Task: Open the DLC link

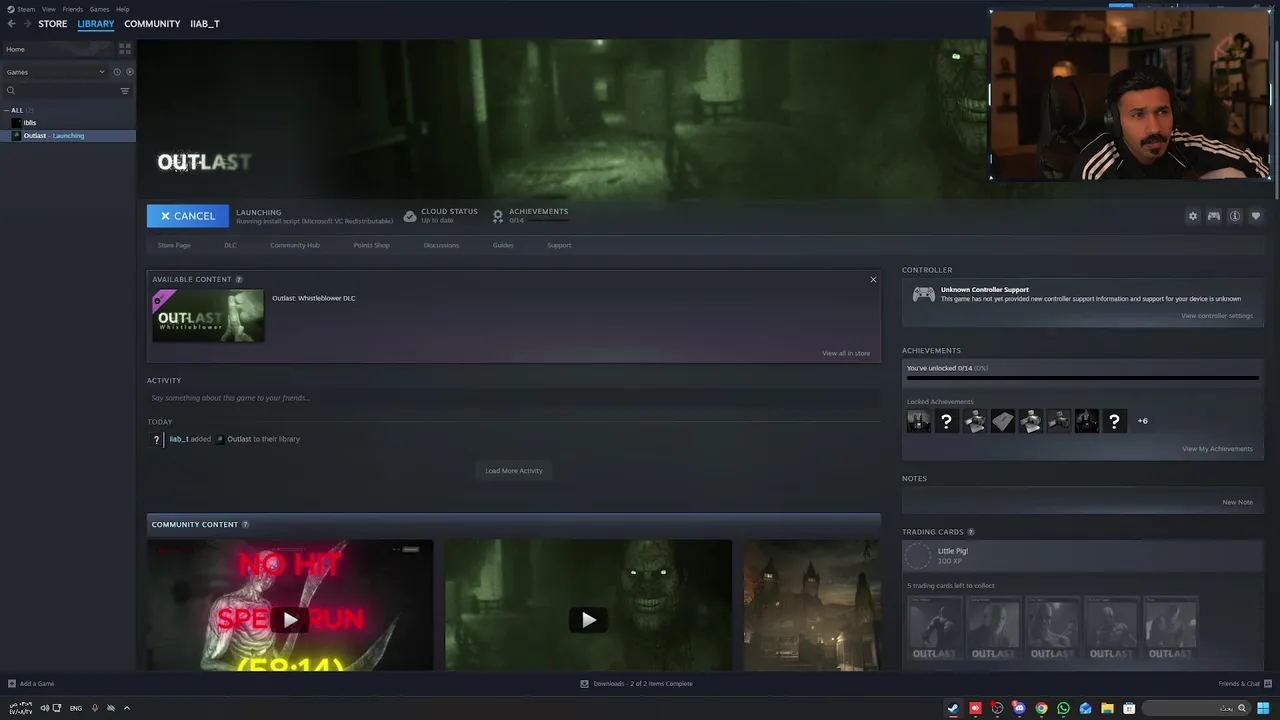Action: tap(230, 245)
